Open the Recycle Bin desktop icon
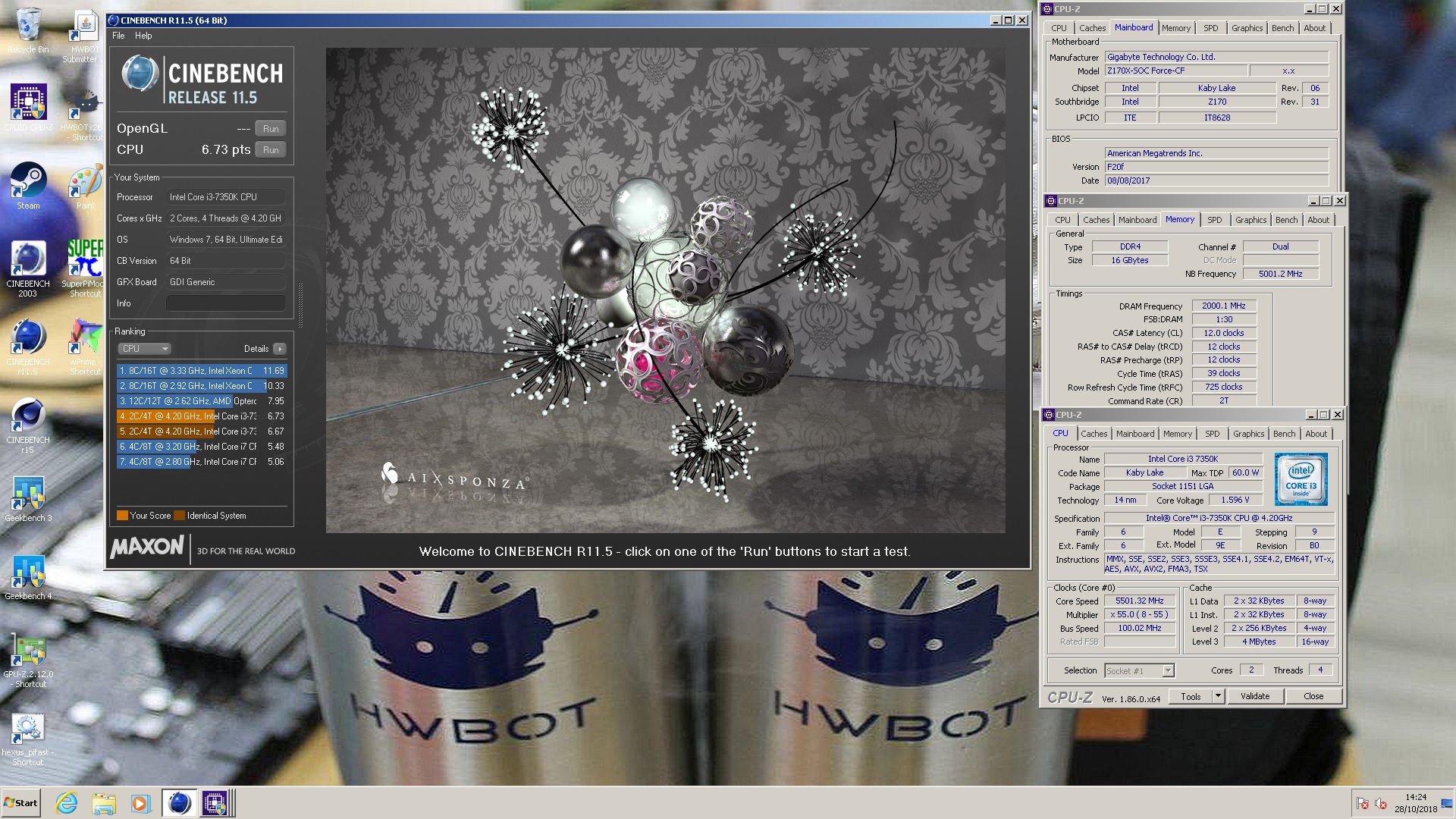 pos(28,30)
